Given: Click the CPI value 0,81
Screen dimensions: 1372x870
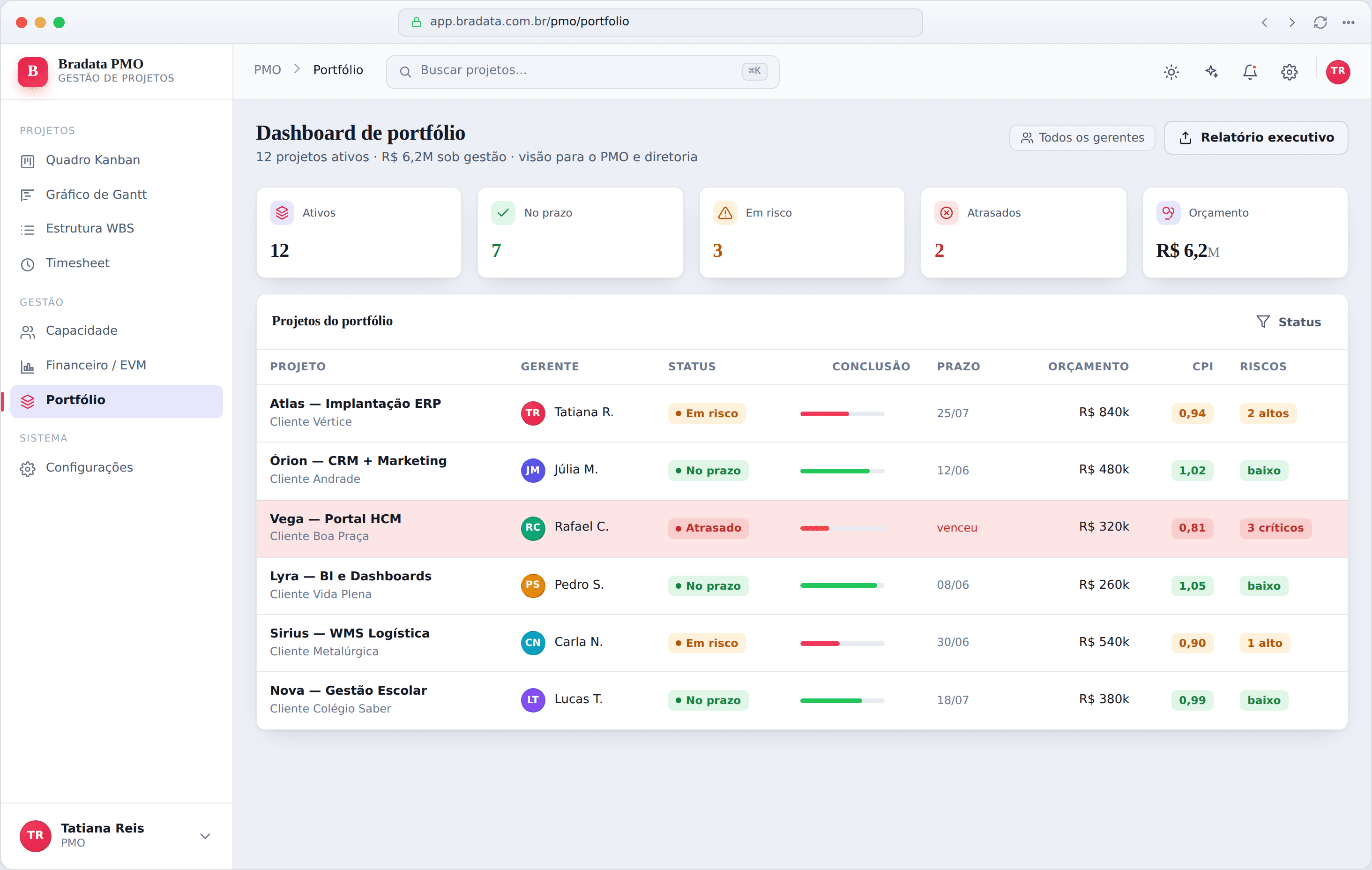Looking at the screenshot, I should click(x=1192, y=528).
